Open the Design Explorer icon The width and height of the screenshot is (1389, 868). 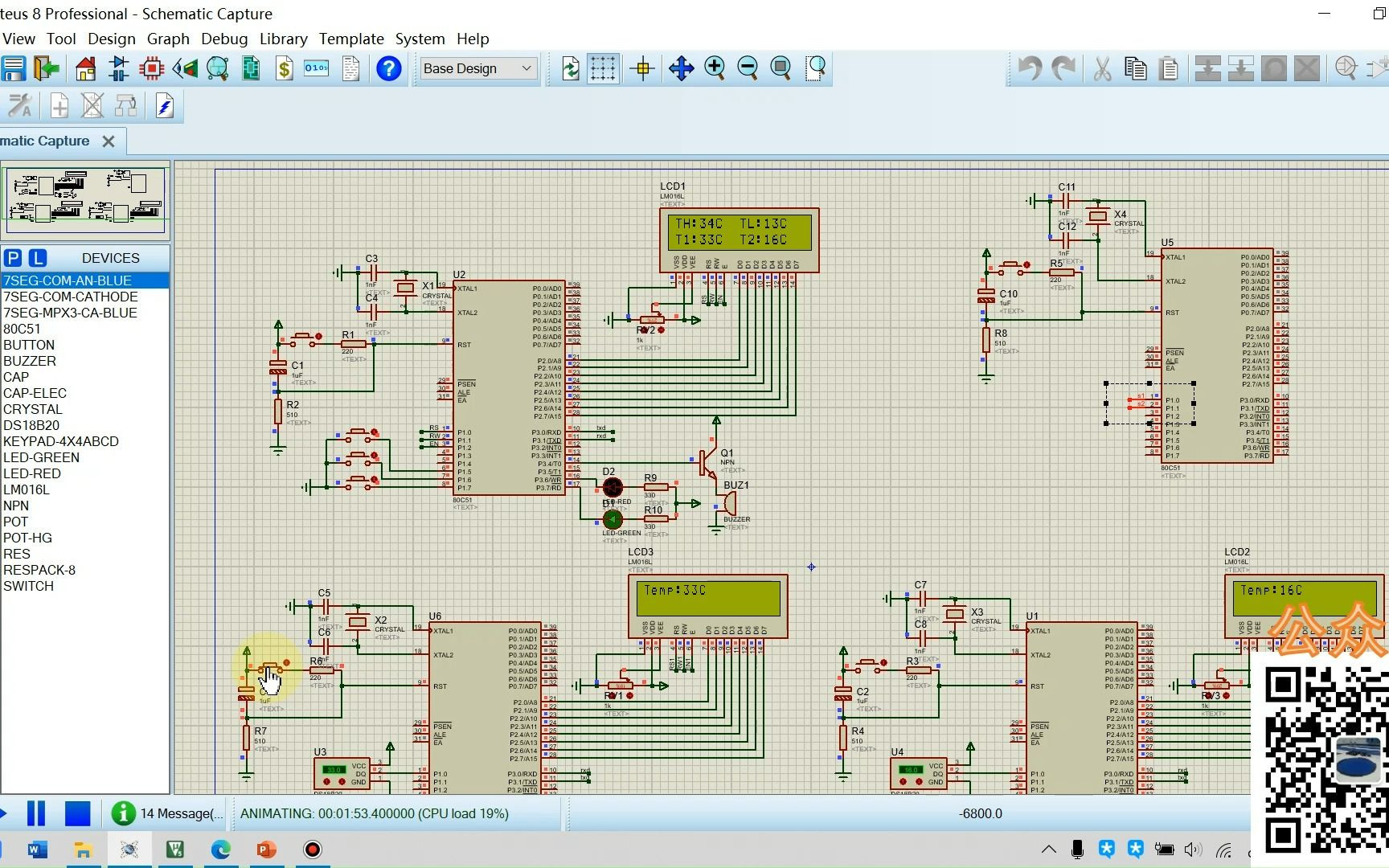251,68
